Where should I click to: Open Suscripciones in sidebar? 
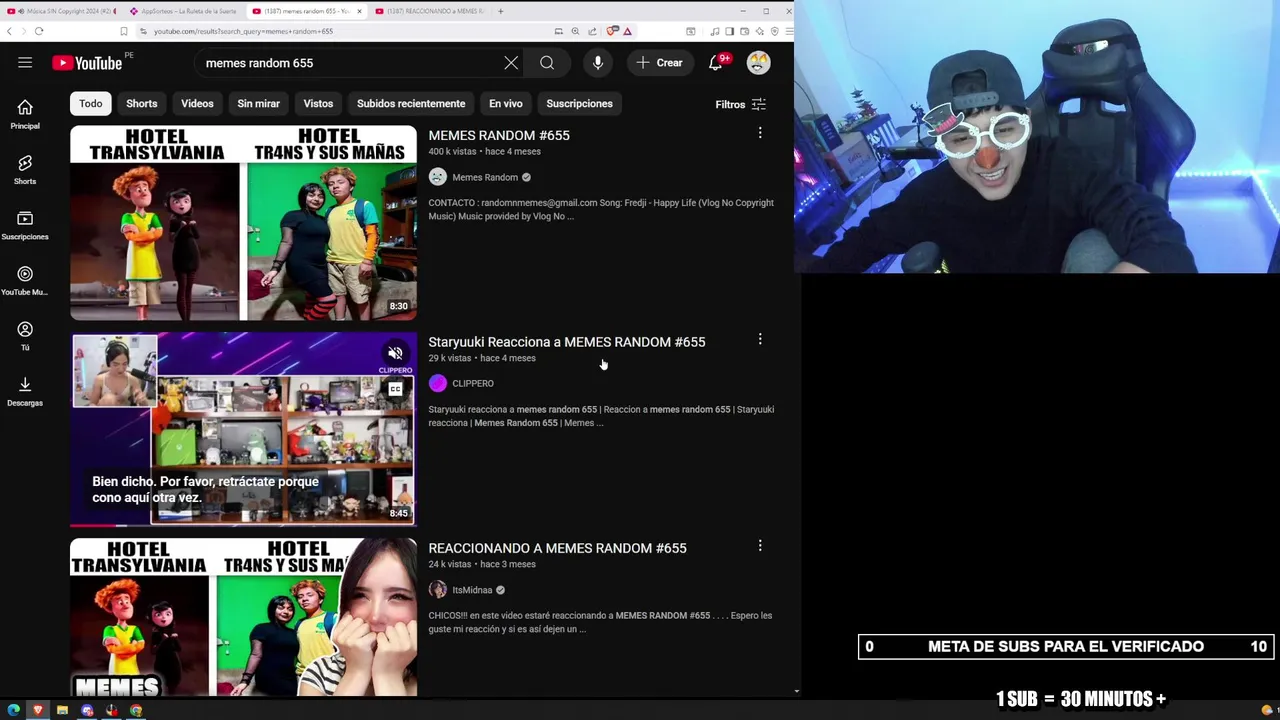(25, 226)
